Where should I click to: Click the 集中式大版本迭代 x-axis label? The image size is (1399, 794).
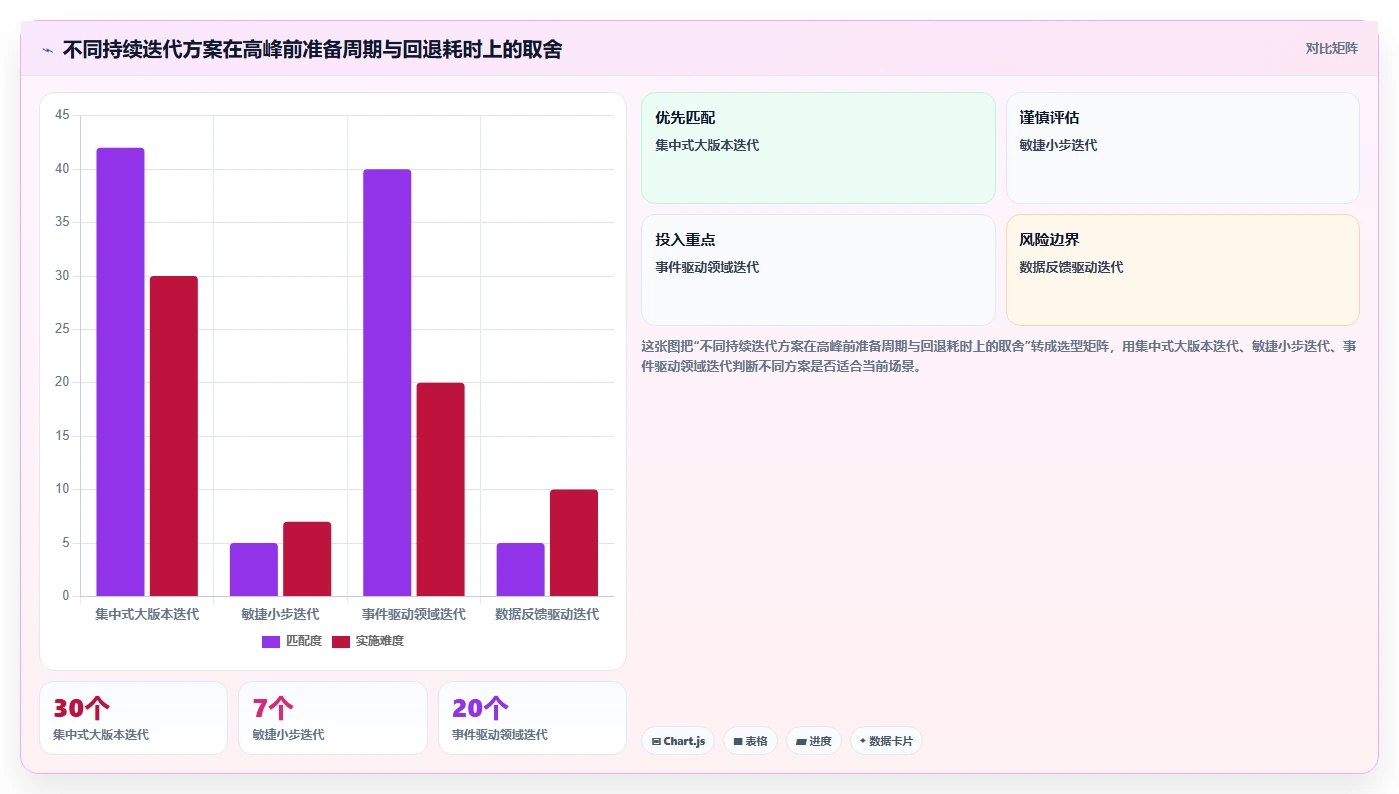tap(147, 614)
